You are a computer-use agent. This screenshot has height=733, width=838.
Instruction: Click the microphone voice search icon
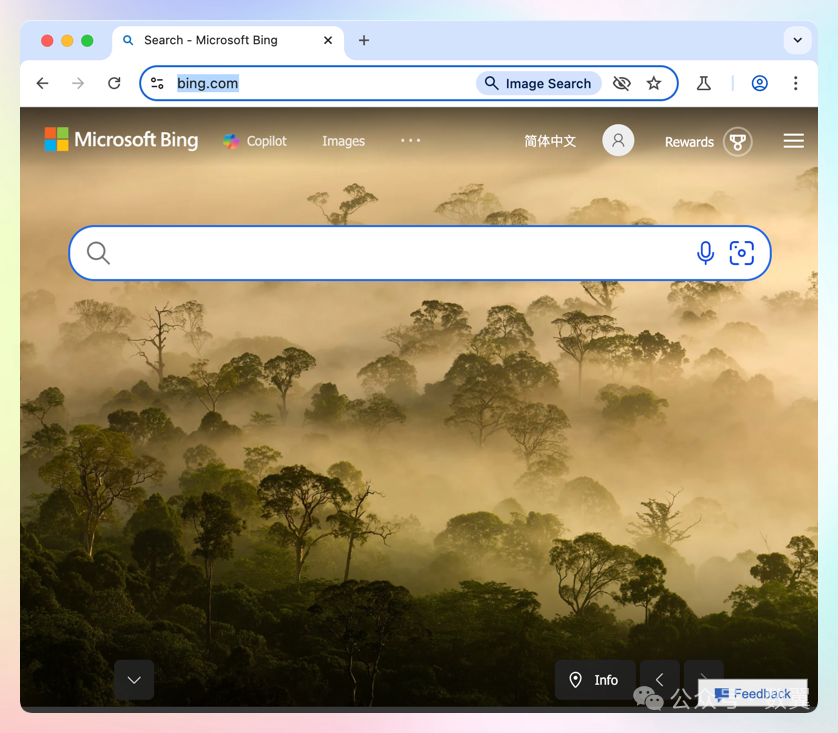click(x=705, y=253)
